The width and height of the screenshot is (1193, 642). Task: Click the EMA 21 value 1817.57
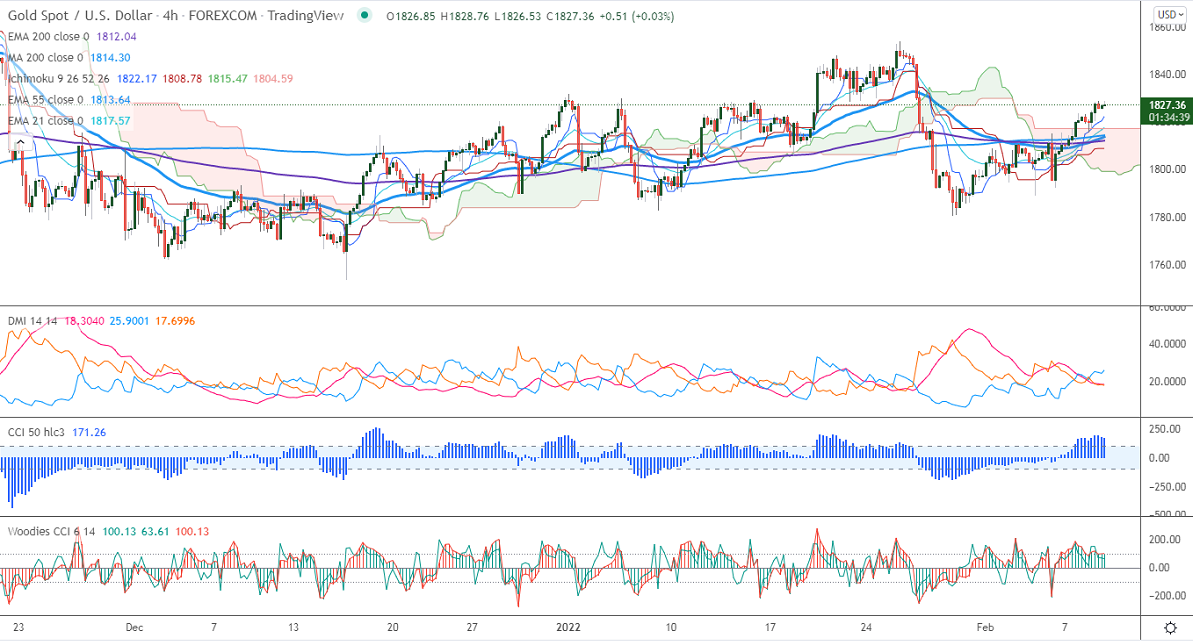pos(110,121)
